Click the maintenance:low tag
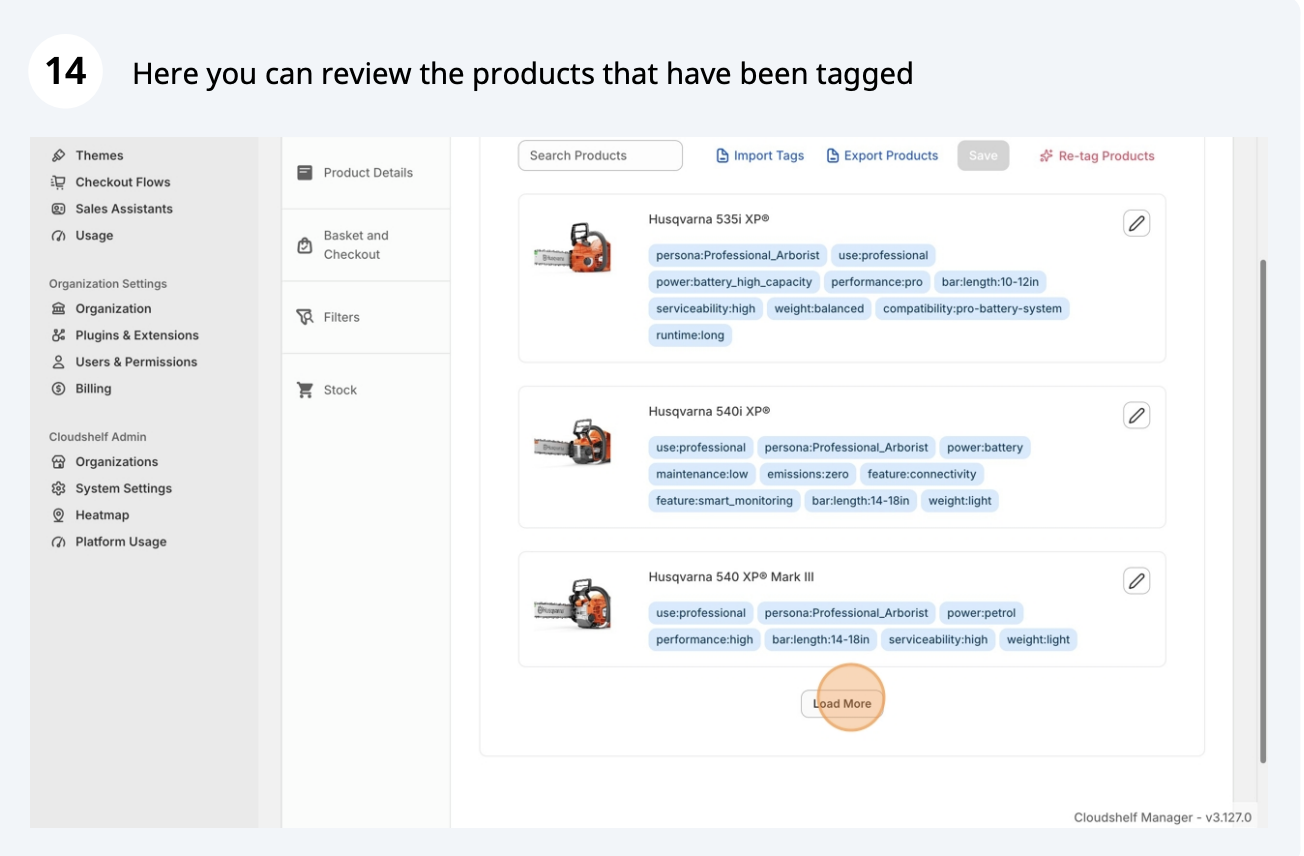 702,474
